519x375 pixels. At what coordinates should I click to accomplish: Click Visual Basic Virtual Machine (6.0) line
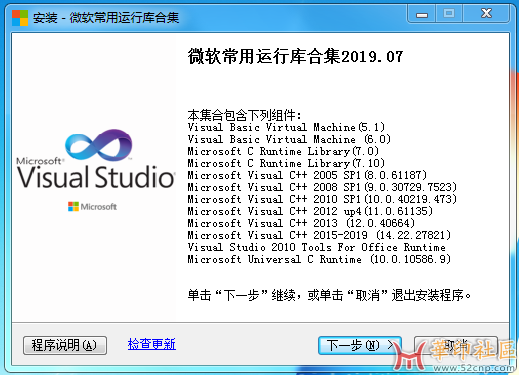click(x=289, y=139)
